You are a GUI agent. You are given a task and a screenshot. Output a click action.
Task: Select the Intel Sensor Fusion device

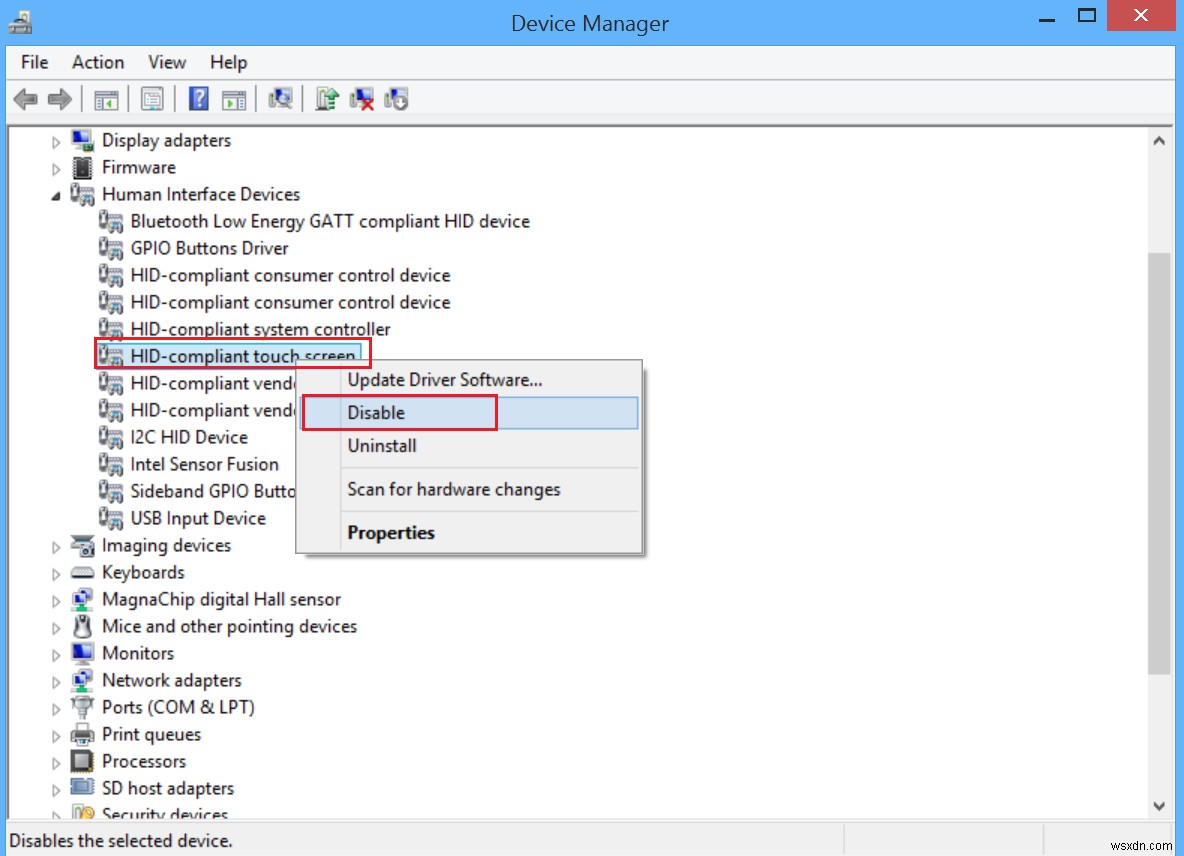(x=205, y=464)
